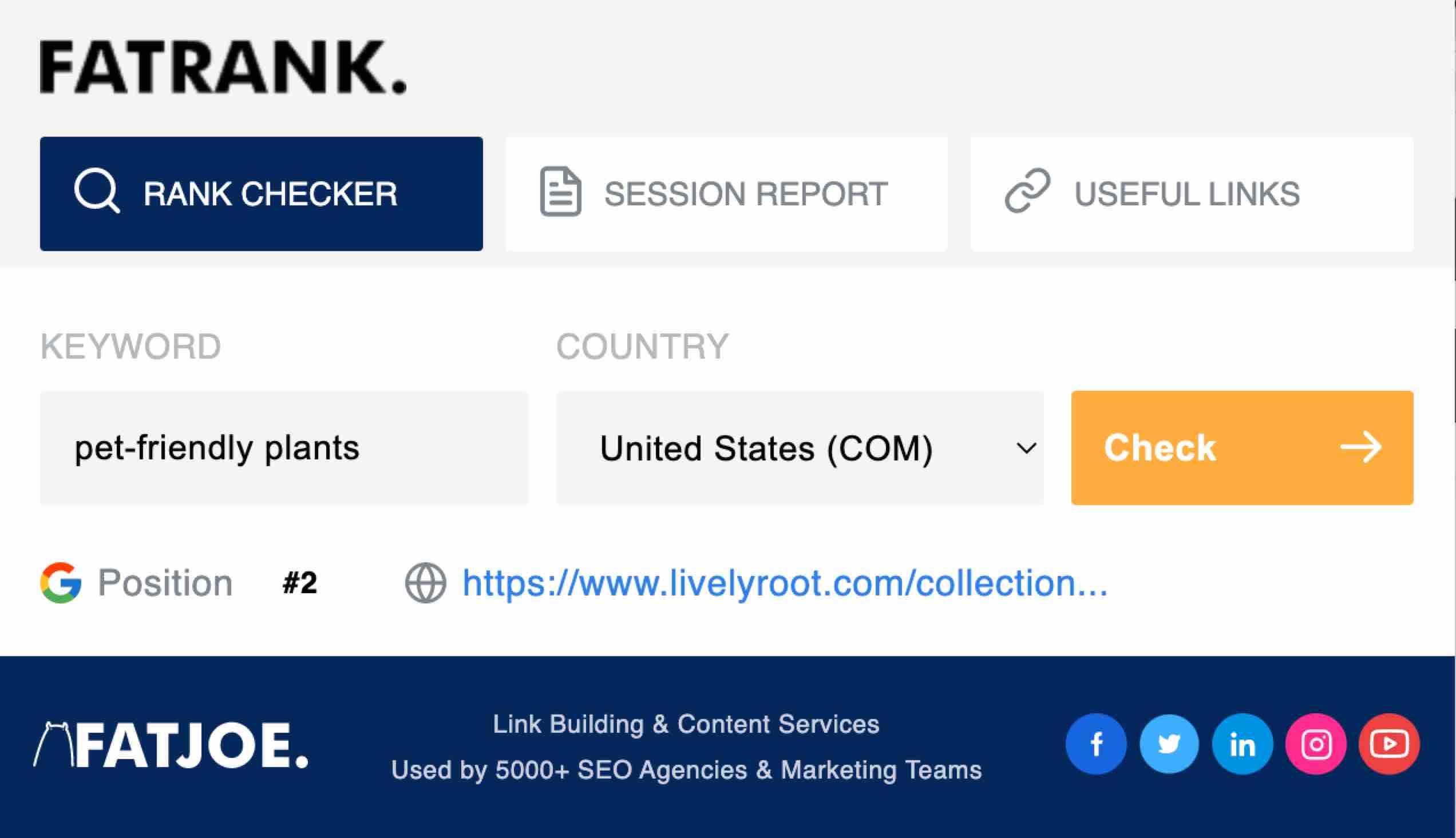Image resolution: width=1456 pixels, height=838 pixels.
Task: Click the keyword input field
Action: click(284, 447)
